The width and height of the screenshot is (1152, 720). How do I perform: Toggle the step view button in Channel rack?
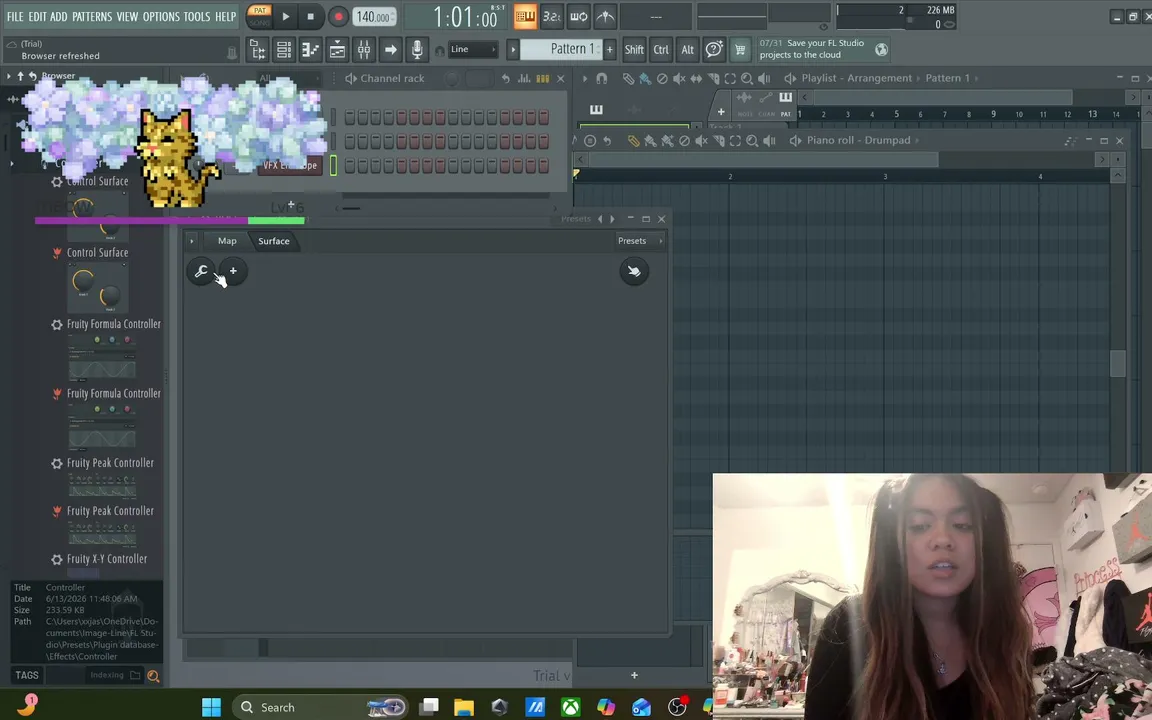coord(542,78)
